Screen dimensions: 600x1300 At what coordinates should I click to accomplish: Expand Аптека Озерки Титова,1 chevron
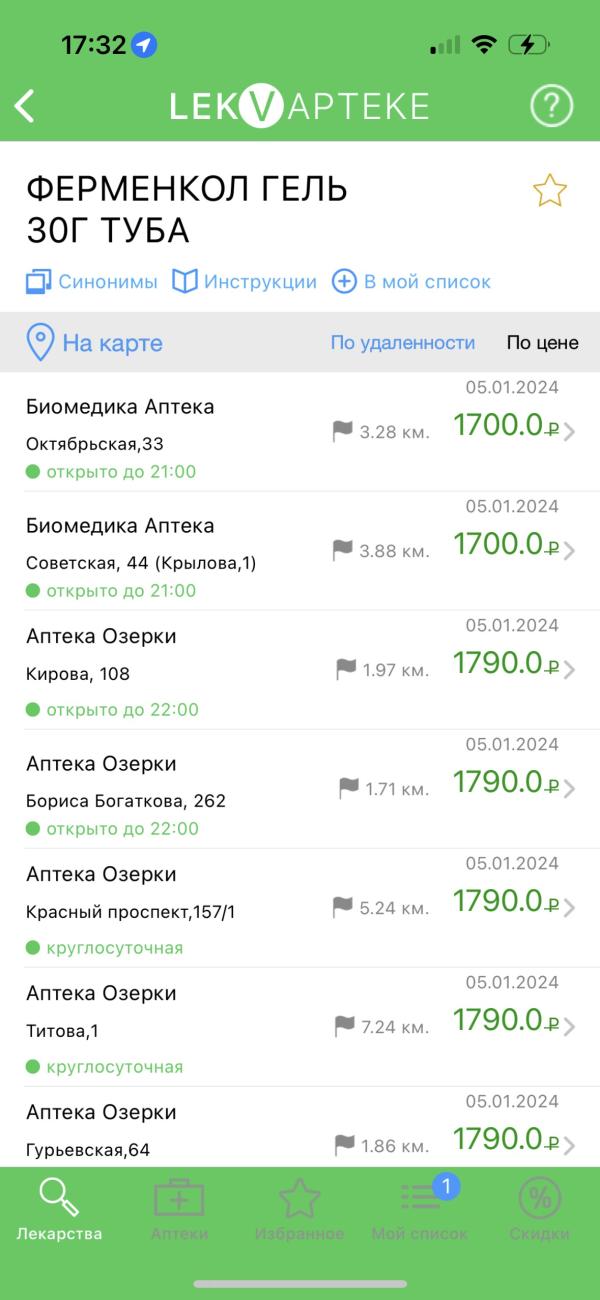tap(569, 1027)
